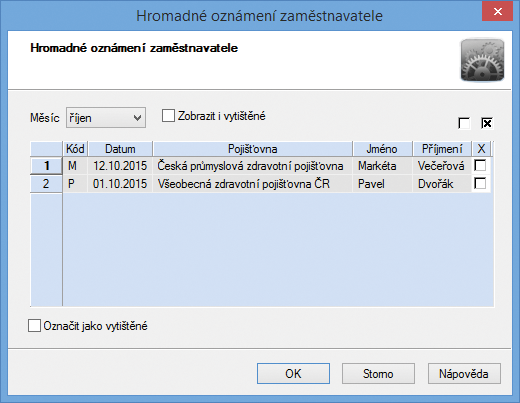Check the X box for Pavel Dvořák
The width and height of the screenshot is (520, 403).
point(480,183)
